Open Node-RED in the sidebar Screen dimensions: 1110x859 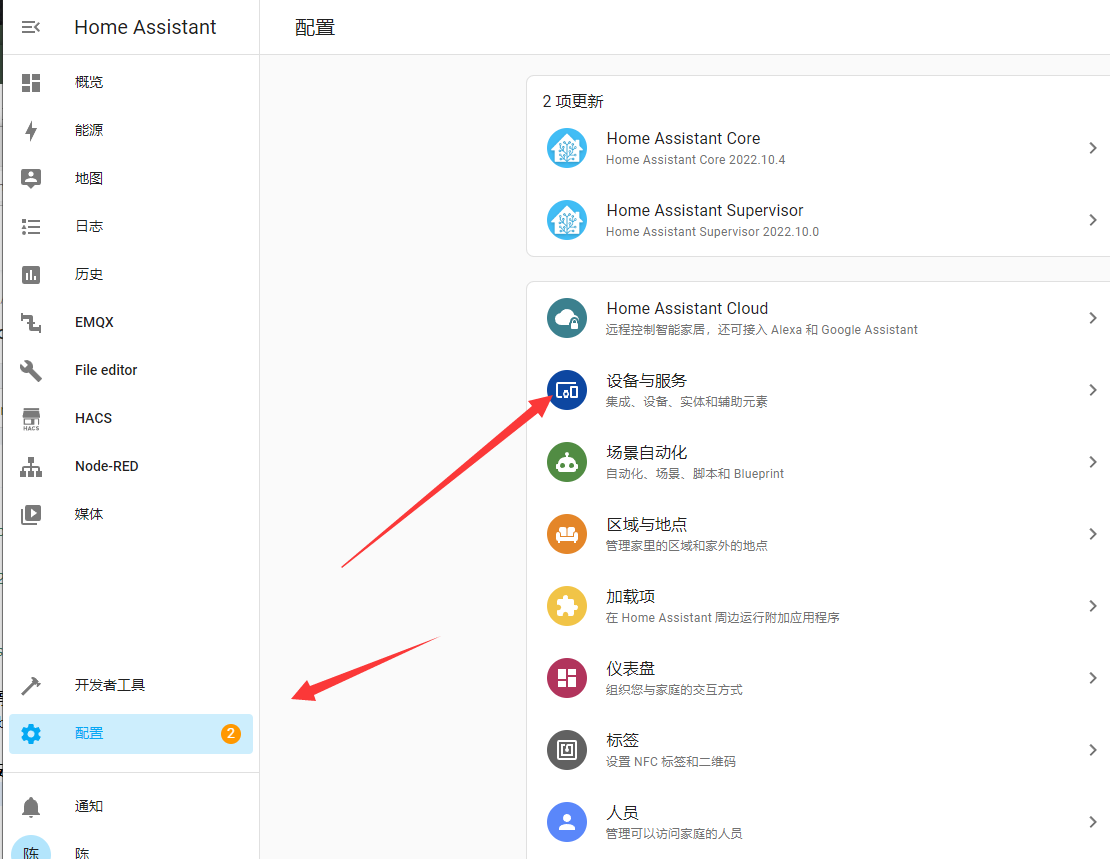click(x=131, y=467)
